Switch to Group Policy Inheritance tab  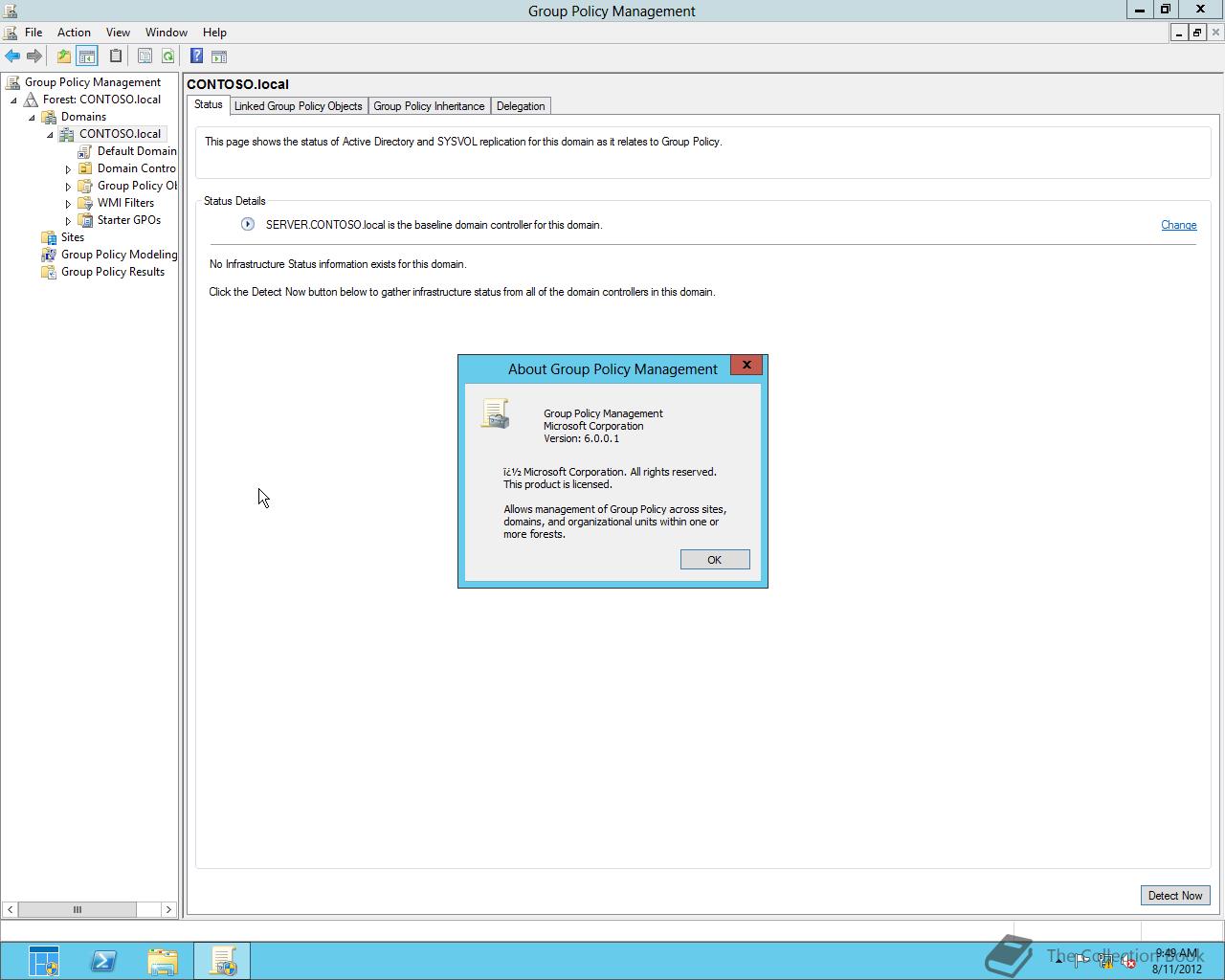pos(429,106)
